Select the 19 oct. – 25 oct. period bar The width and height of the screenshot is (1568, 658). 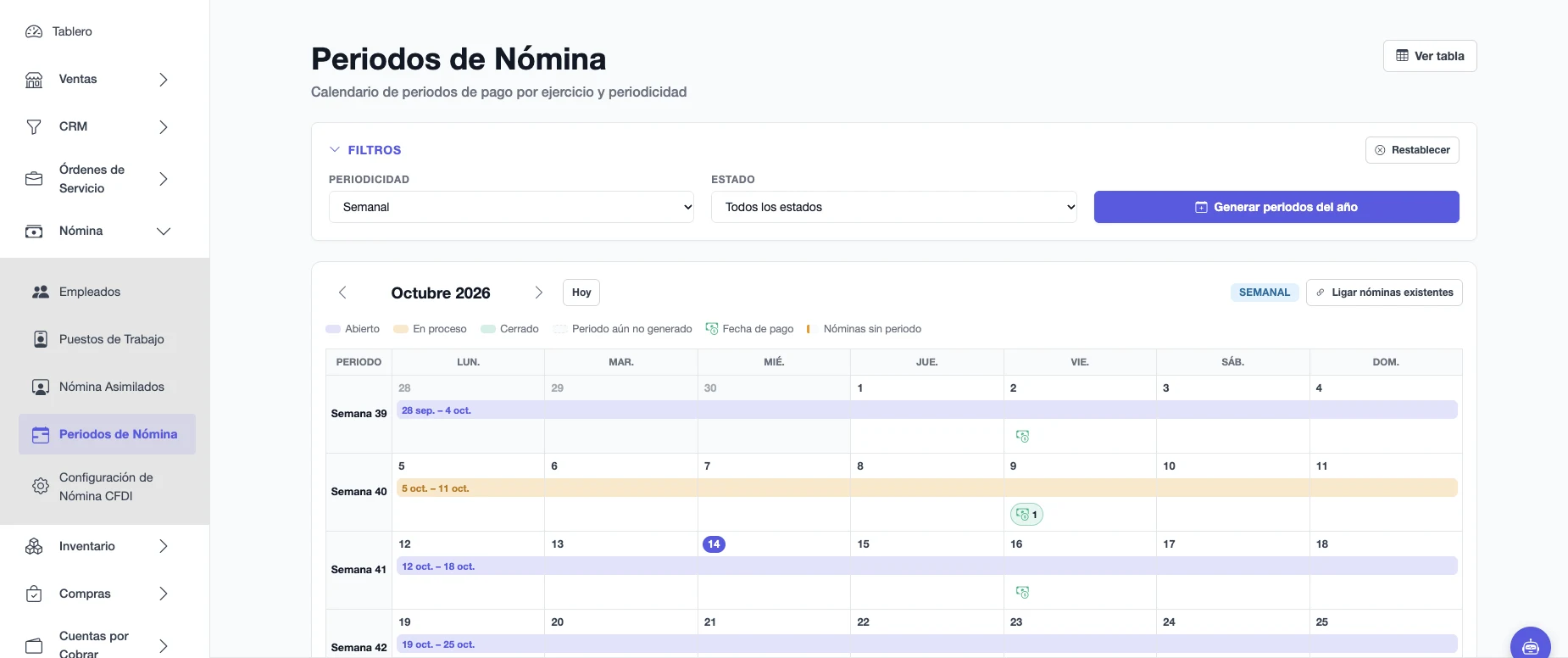coord(927,644)
